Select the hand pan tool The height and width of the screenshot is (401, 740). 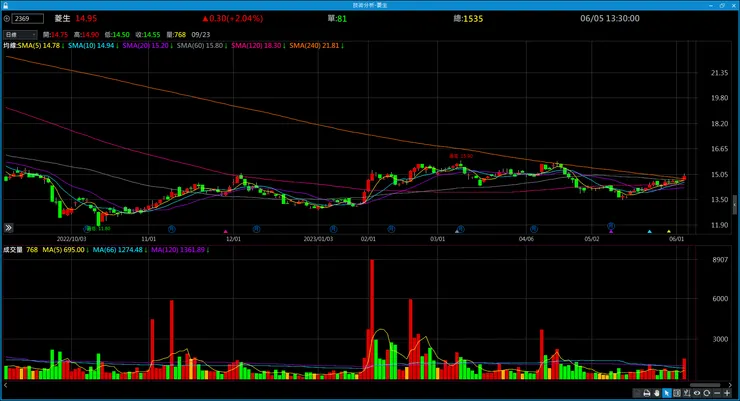coord(657,393)
